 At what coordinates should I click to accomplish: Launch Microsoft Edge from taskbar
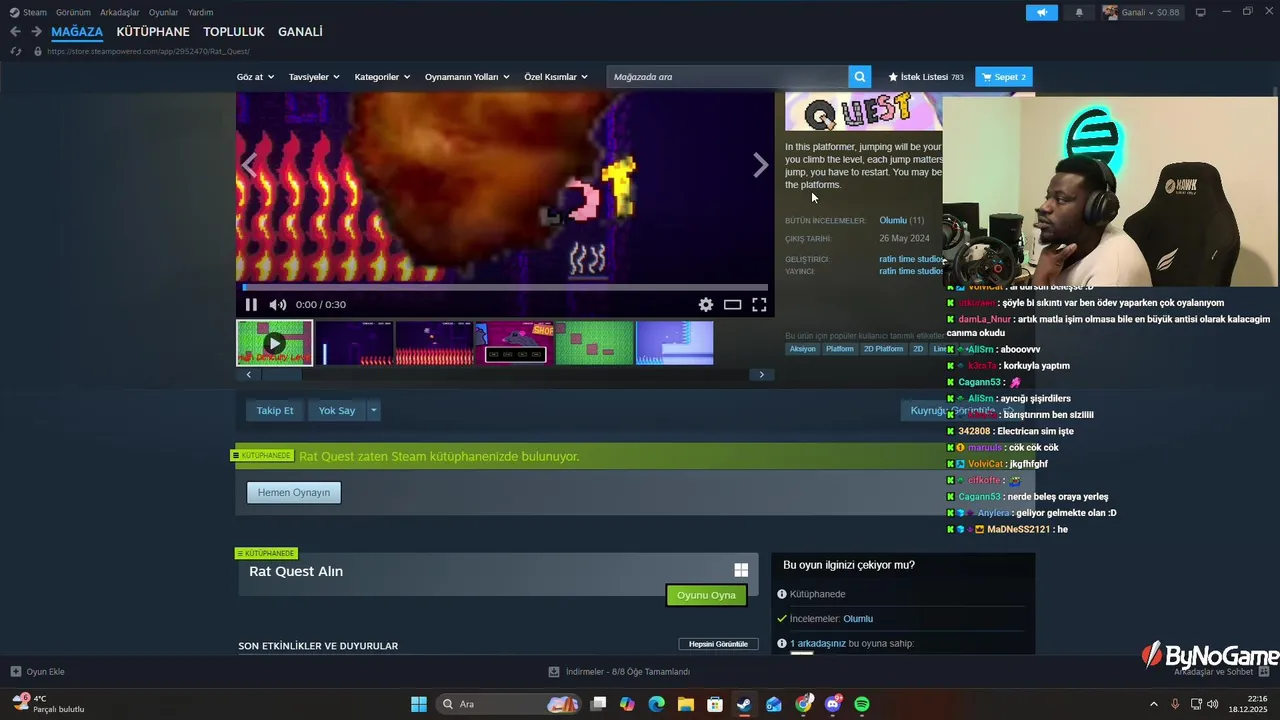click(x=656, y=704)
